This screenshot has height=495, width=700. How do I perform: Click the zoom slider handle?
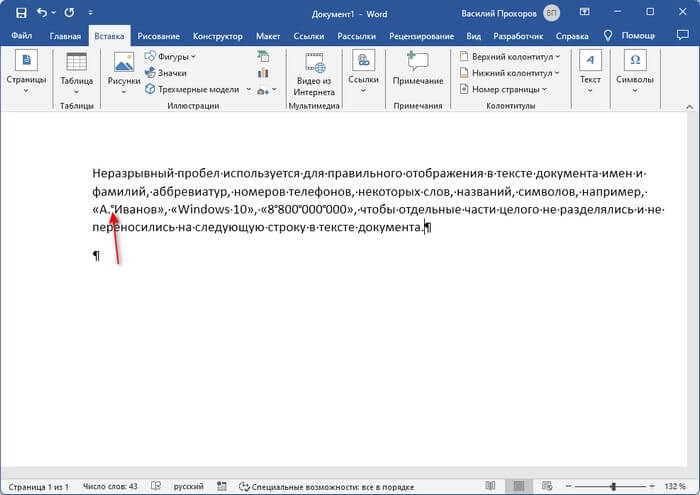[614, 486]
